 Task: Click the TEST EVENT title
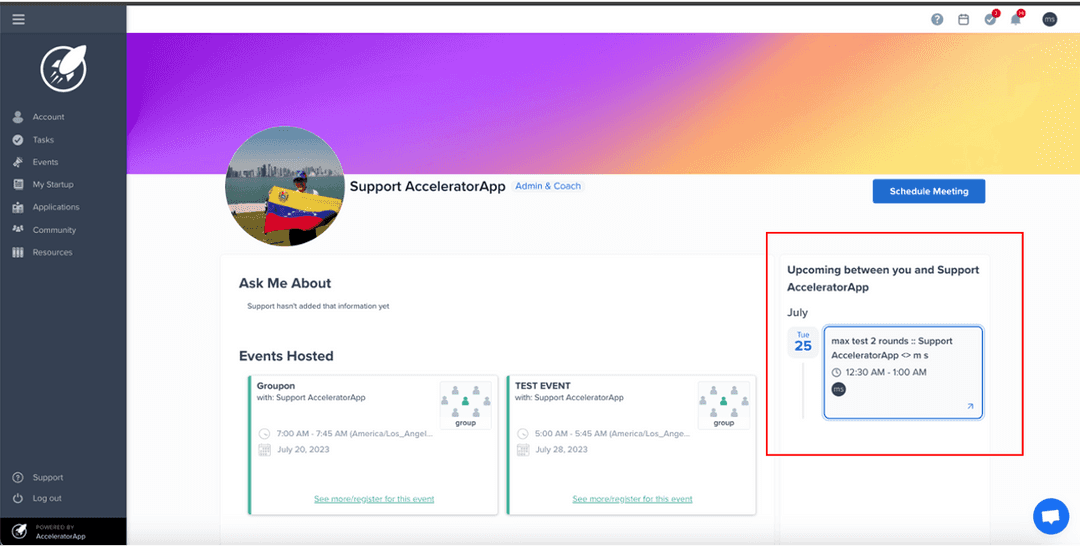(x=543, y=386)
